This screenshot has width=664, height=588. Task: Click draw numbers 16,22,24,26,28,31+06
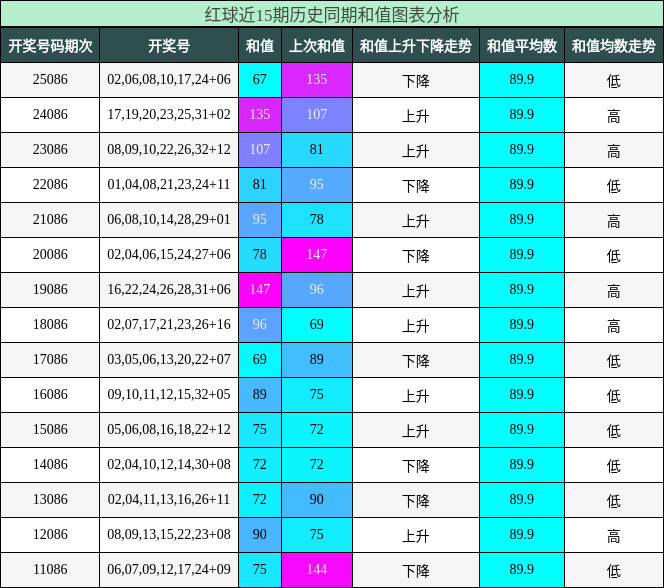click(x=169, y=290)
